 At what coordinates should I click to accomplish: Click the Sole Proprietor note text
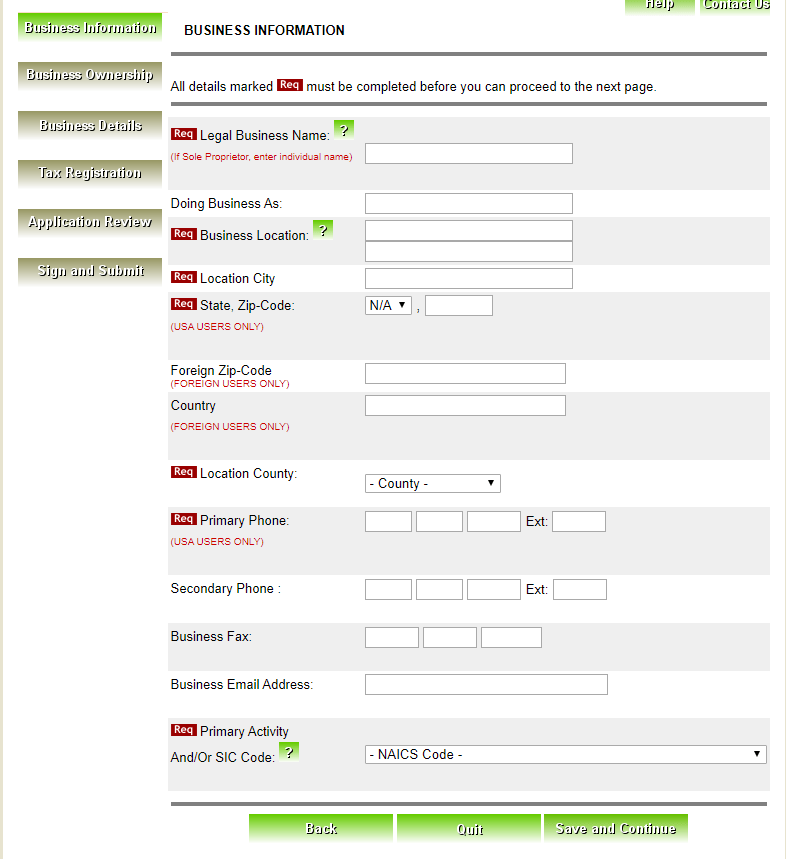click(261, 157)
